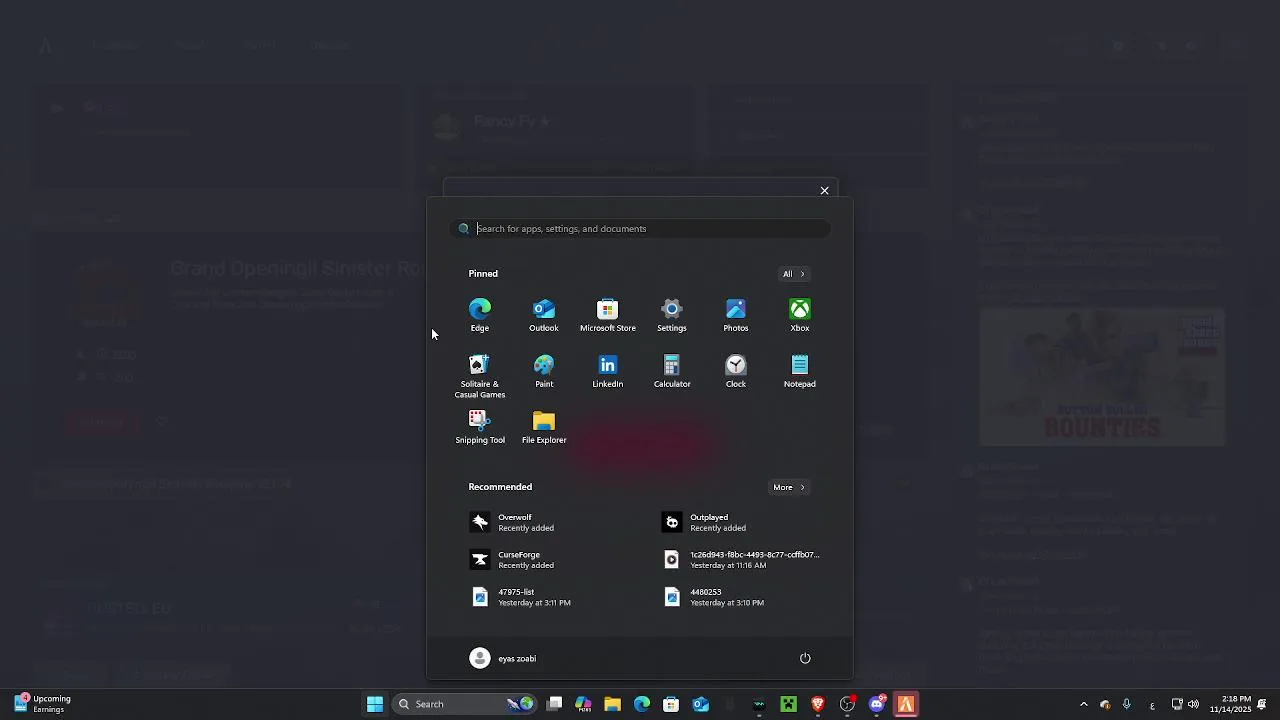Open the Minecraft creeper taskbar icon

[789, 704]
